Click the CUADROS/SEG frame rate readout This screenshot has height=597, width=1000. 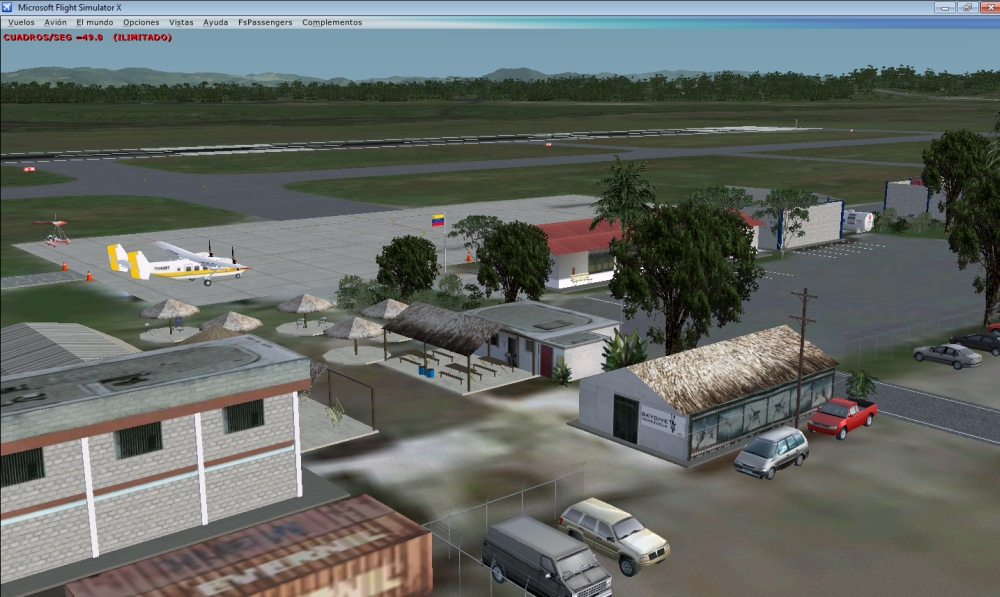pos(88,38)
